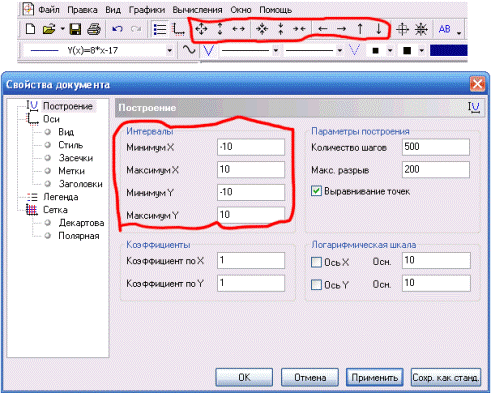Click the Применить button
The width and height of the screenshot is (491, 393).
click(x=375, y=377)
